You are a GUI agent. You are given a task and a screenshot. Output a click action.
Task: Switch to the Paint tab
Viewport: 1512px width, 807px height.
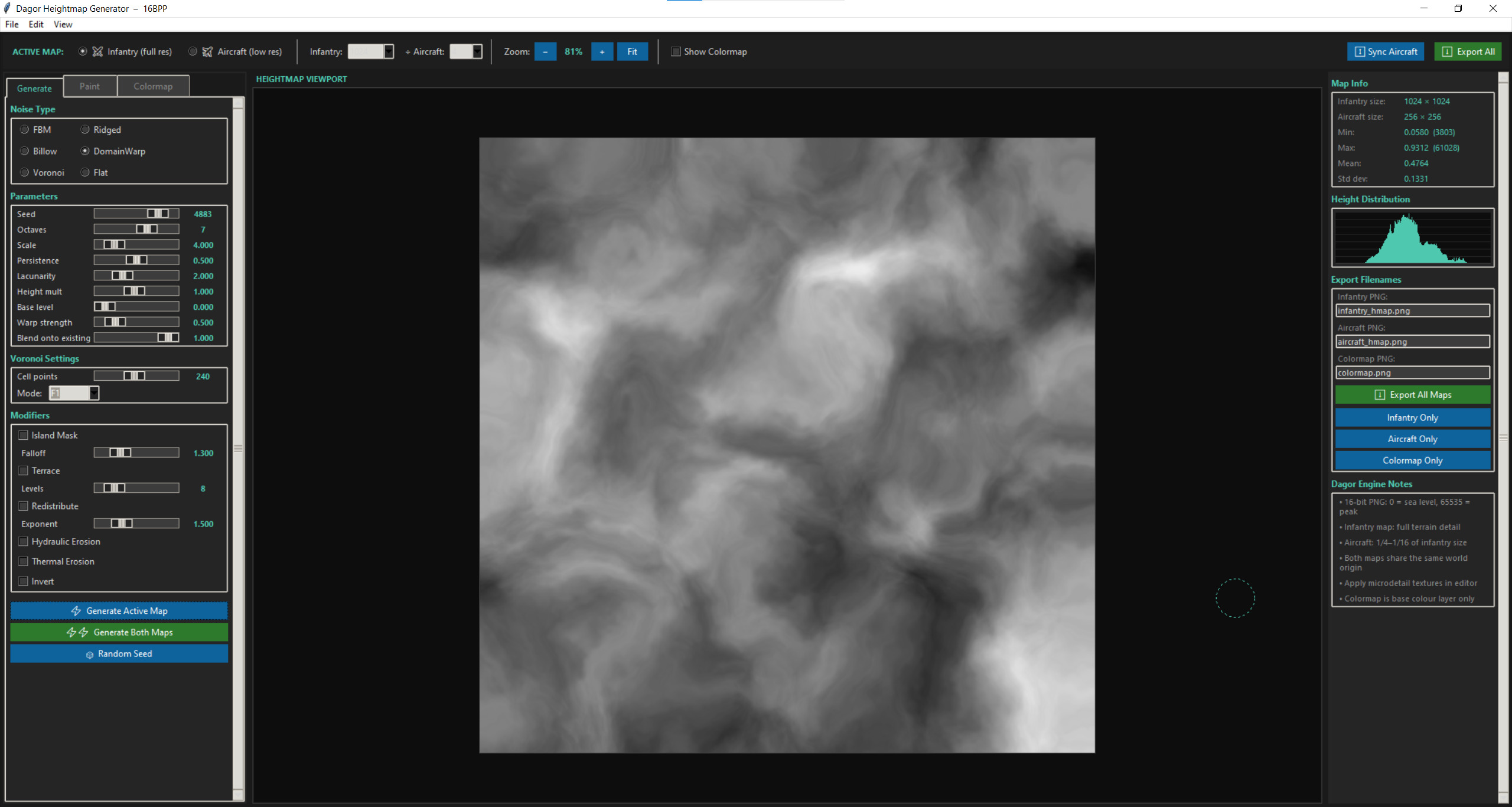point(90,86)
